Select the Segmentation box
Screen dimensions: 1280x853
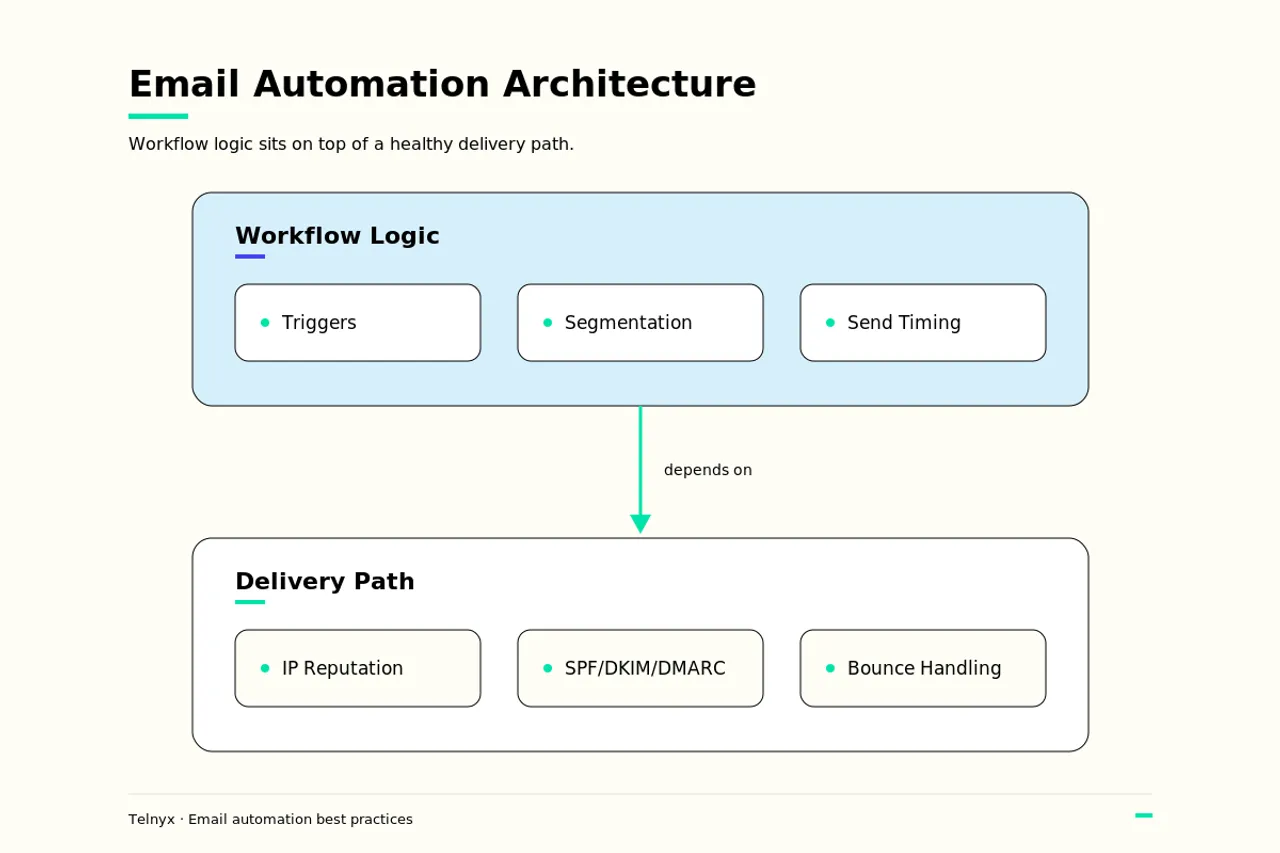coord(640,322)
